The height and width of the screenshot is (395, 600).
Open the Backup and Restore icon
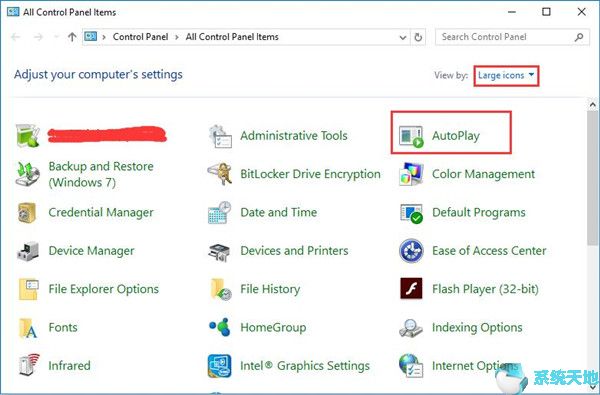(28, 174)
